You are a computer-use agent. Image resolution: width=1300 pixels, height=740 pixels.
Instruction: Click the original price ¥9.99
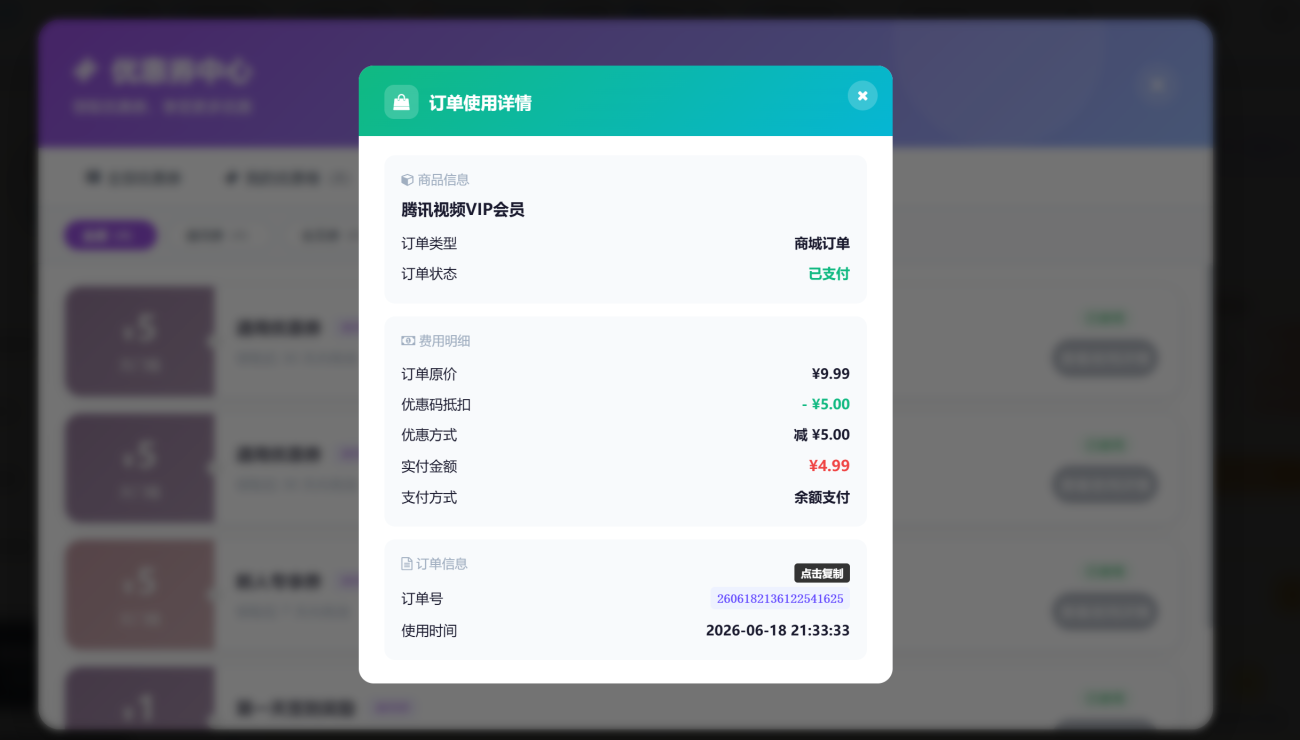coord(831,374)
